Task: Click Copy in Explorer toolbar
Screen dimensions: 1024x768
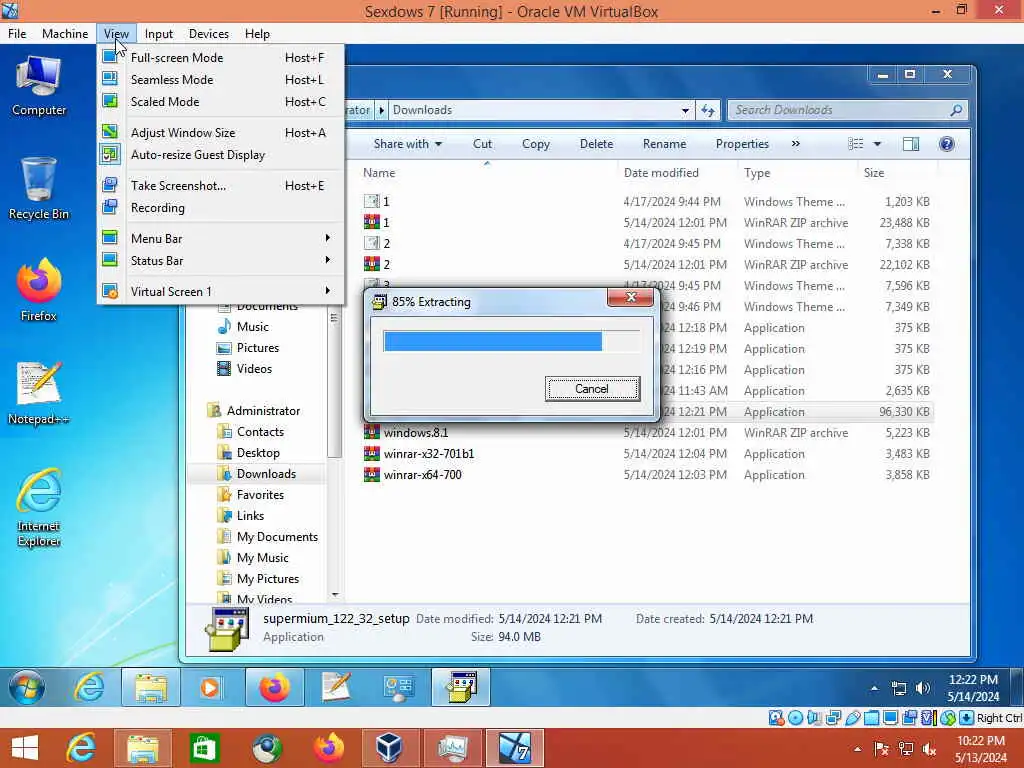Action: (x=536, y=144)
